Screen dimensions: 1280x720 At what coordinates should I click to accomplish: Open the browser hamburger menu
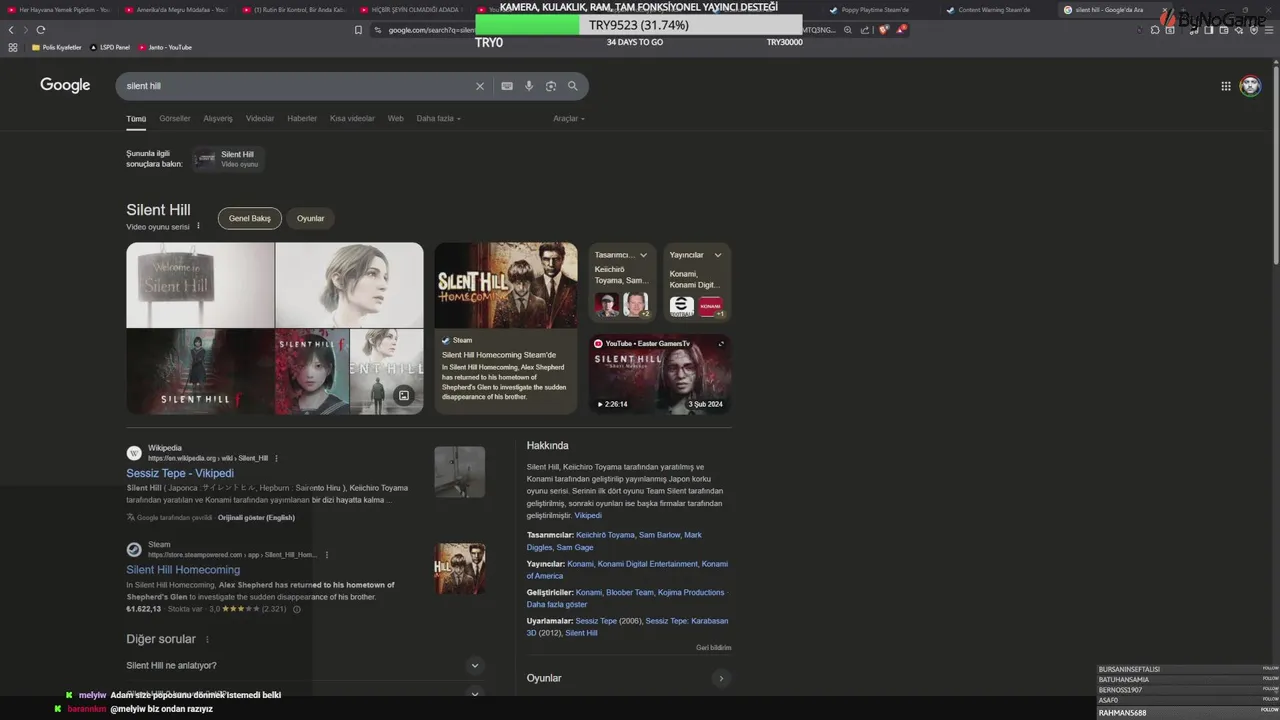click(1270, 30)
